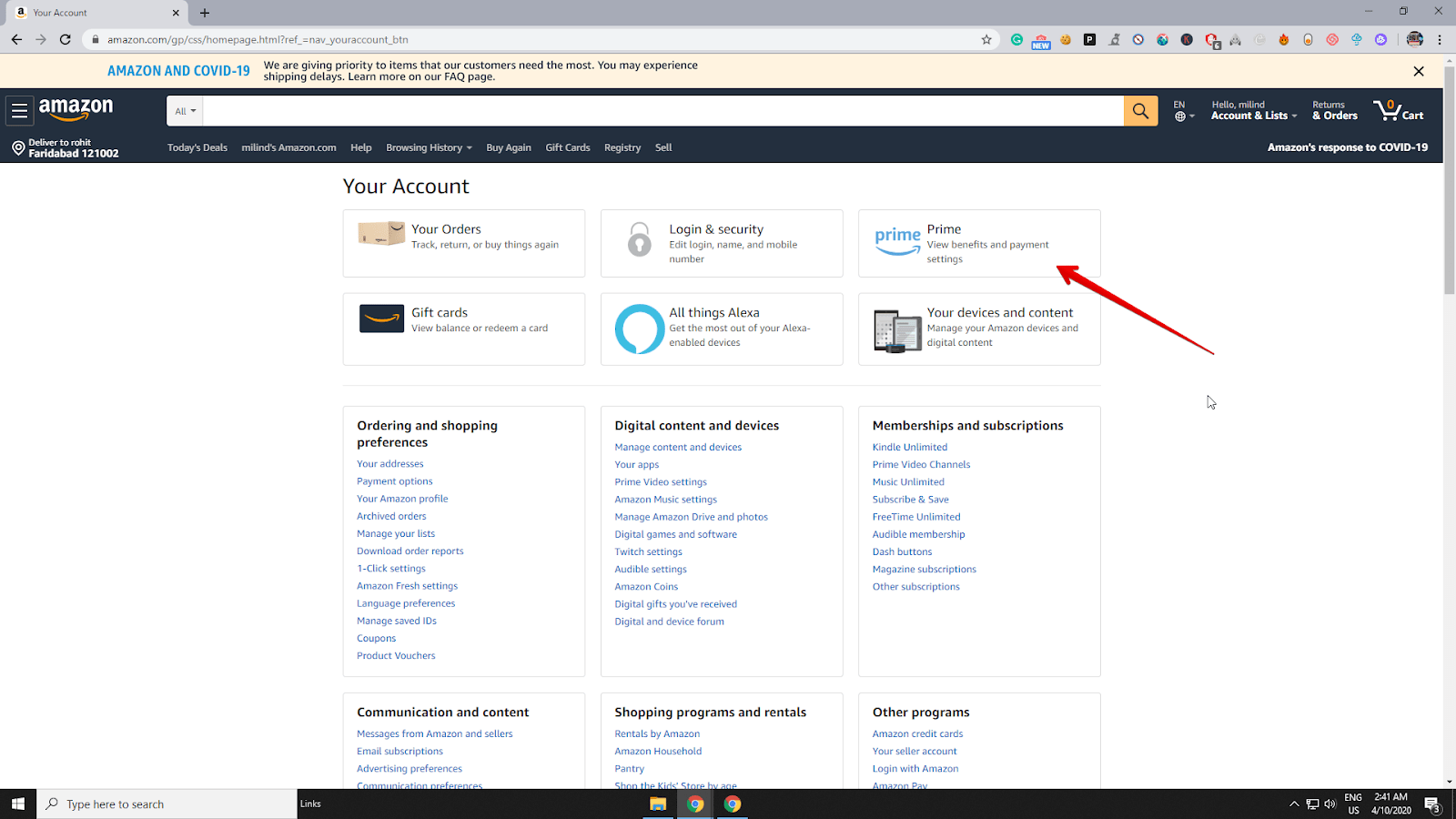1456x819 pixels.
Task: Open Registry in navigation bar
Action: coord(622,147)
